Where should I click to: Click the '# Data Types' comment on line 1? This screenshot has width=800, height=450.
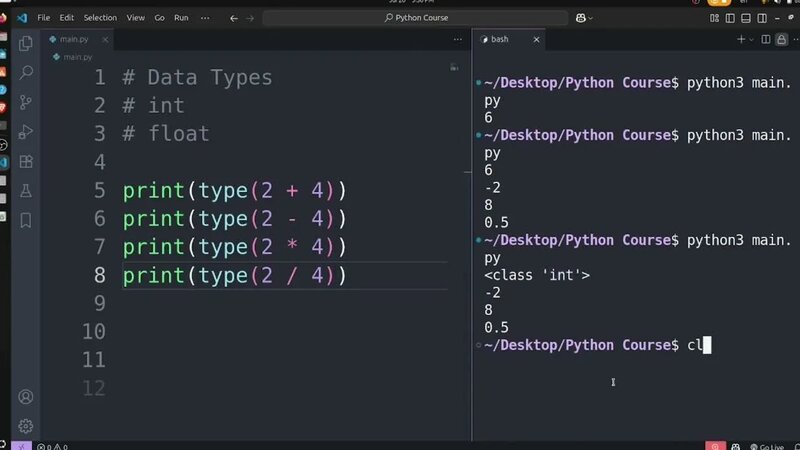coord(197,78)
